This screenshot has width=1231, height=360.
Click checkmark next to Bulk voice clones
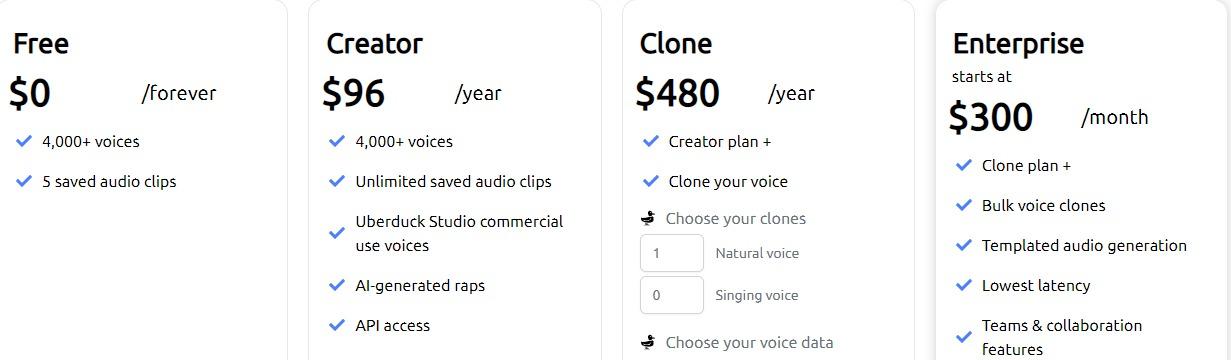(964, 205)
